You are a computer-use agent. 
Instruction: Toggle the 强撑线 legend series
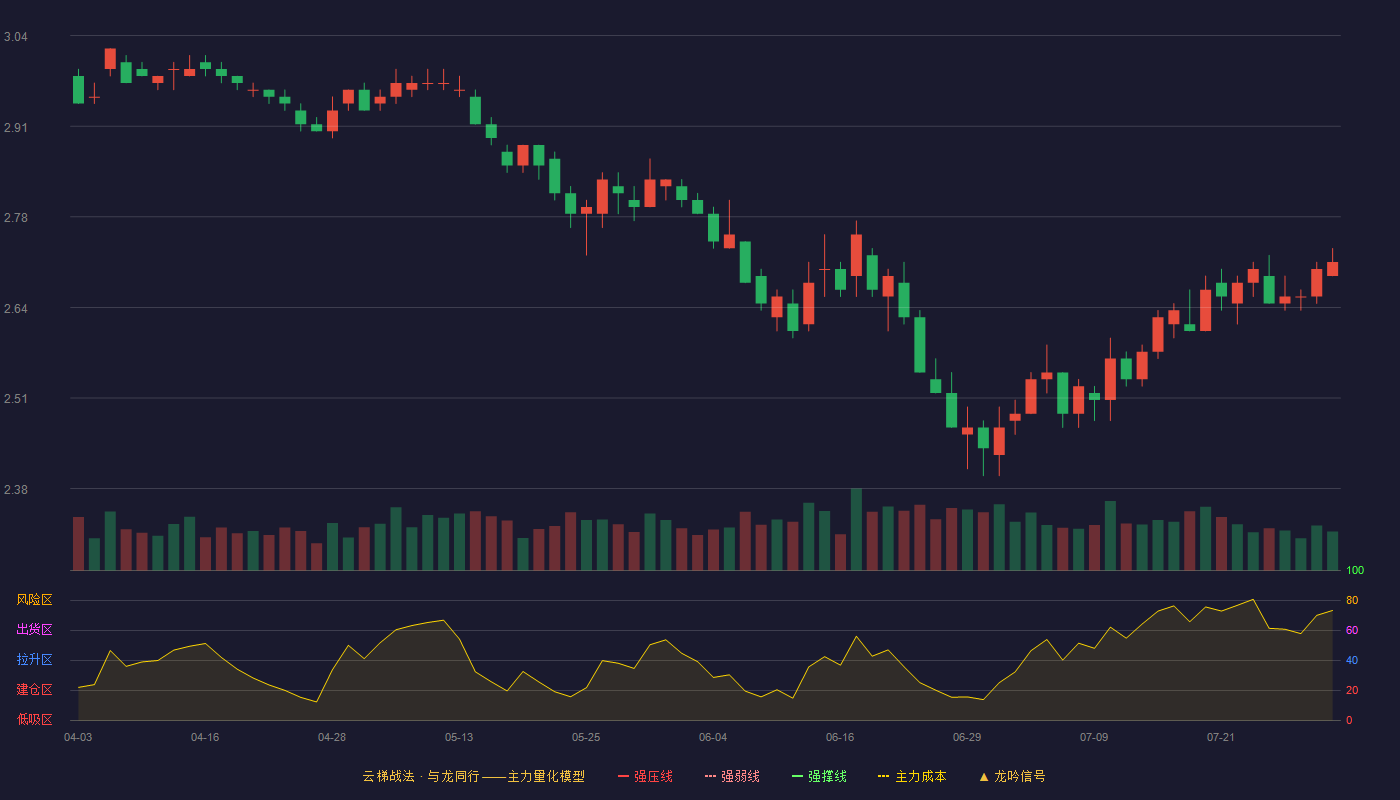click(819, 776)
